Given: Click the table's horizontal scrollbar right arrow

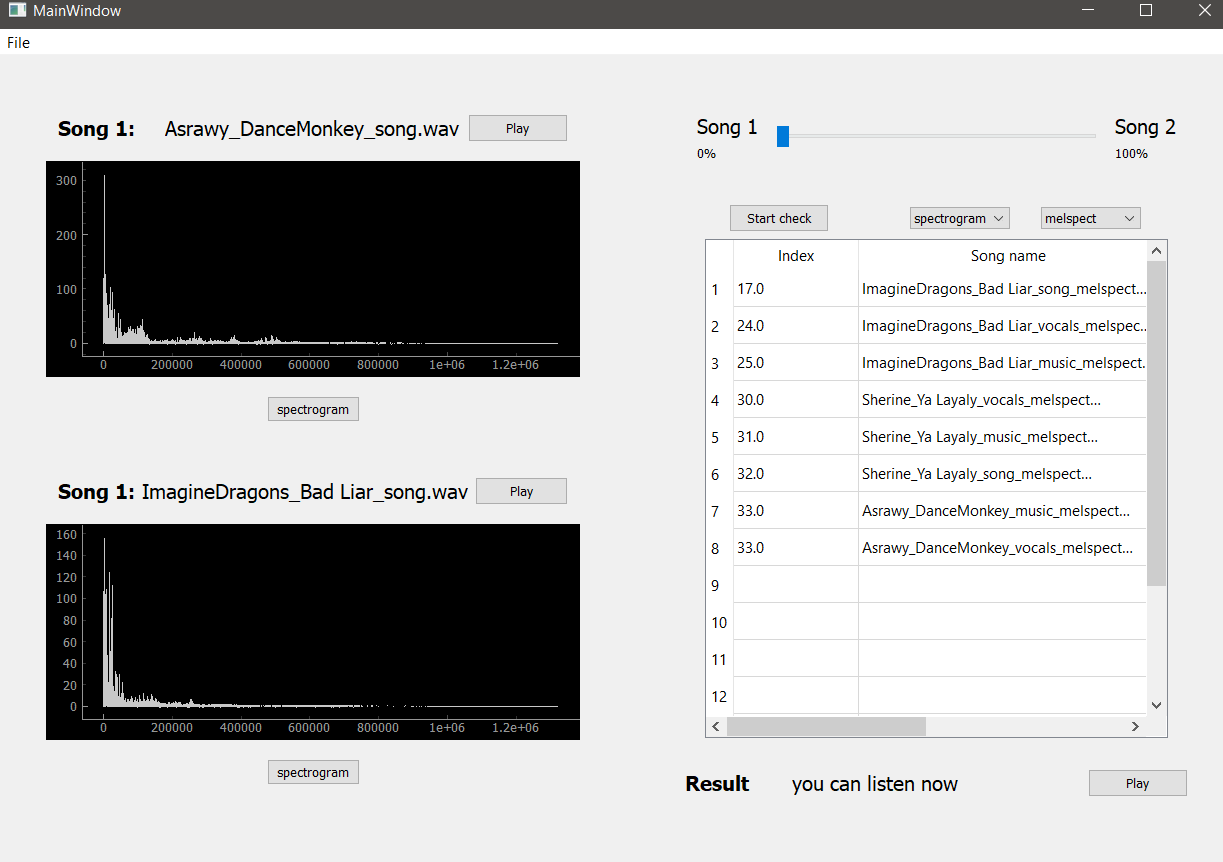Looking at the screenshot, I should (x=1136, y=726).
